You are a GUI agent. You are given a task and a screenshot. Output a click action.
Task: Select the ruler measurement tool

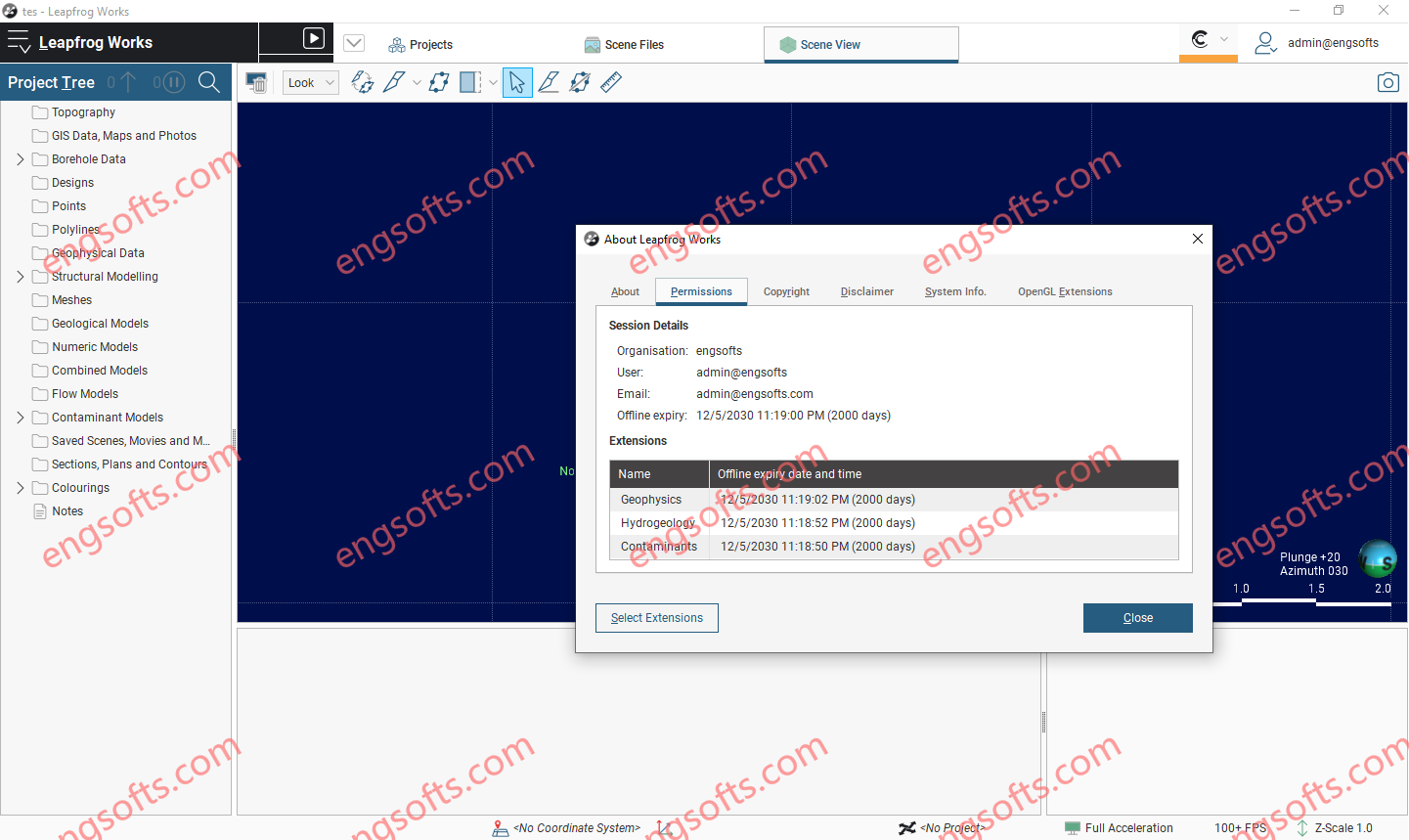[611, 83]
